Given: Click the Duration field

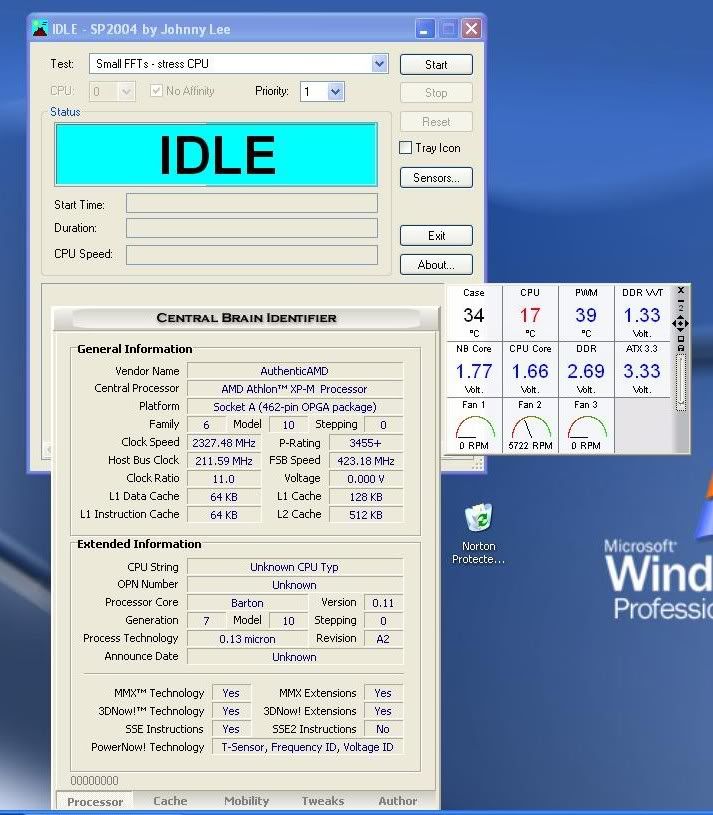Looking at the screenshot, I should coord(252,228).
